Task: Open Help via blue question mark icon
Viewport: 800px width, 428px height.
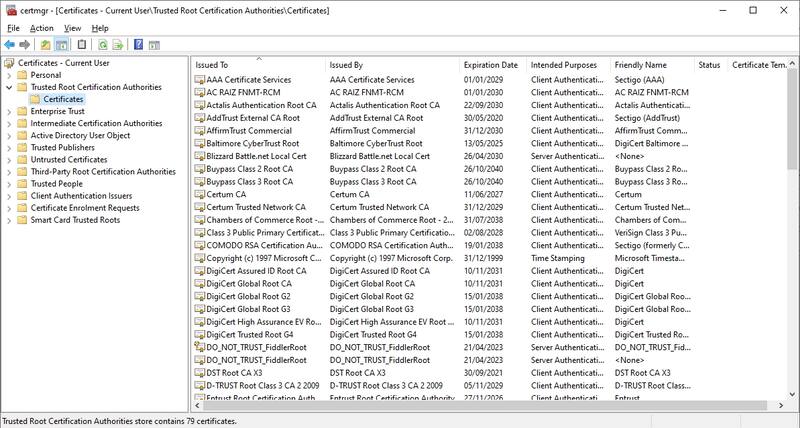Action: [137, 45]
